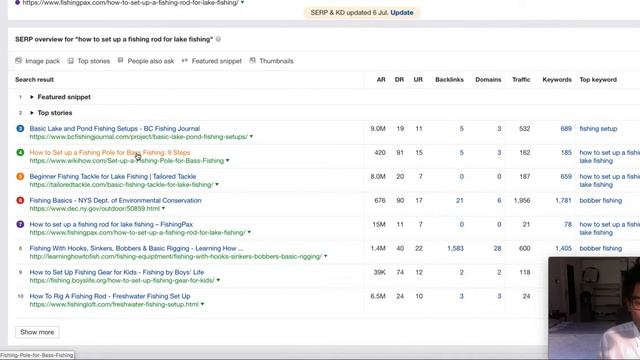This screenshot has height=360, width=640.
Task: Click keywords count 185 for wikiHow
Action: point(566,153)
